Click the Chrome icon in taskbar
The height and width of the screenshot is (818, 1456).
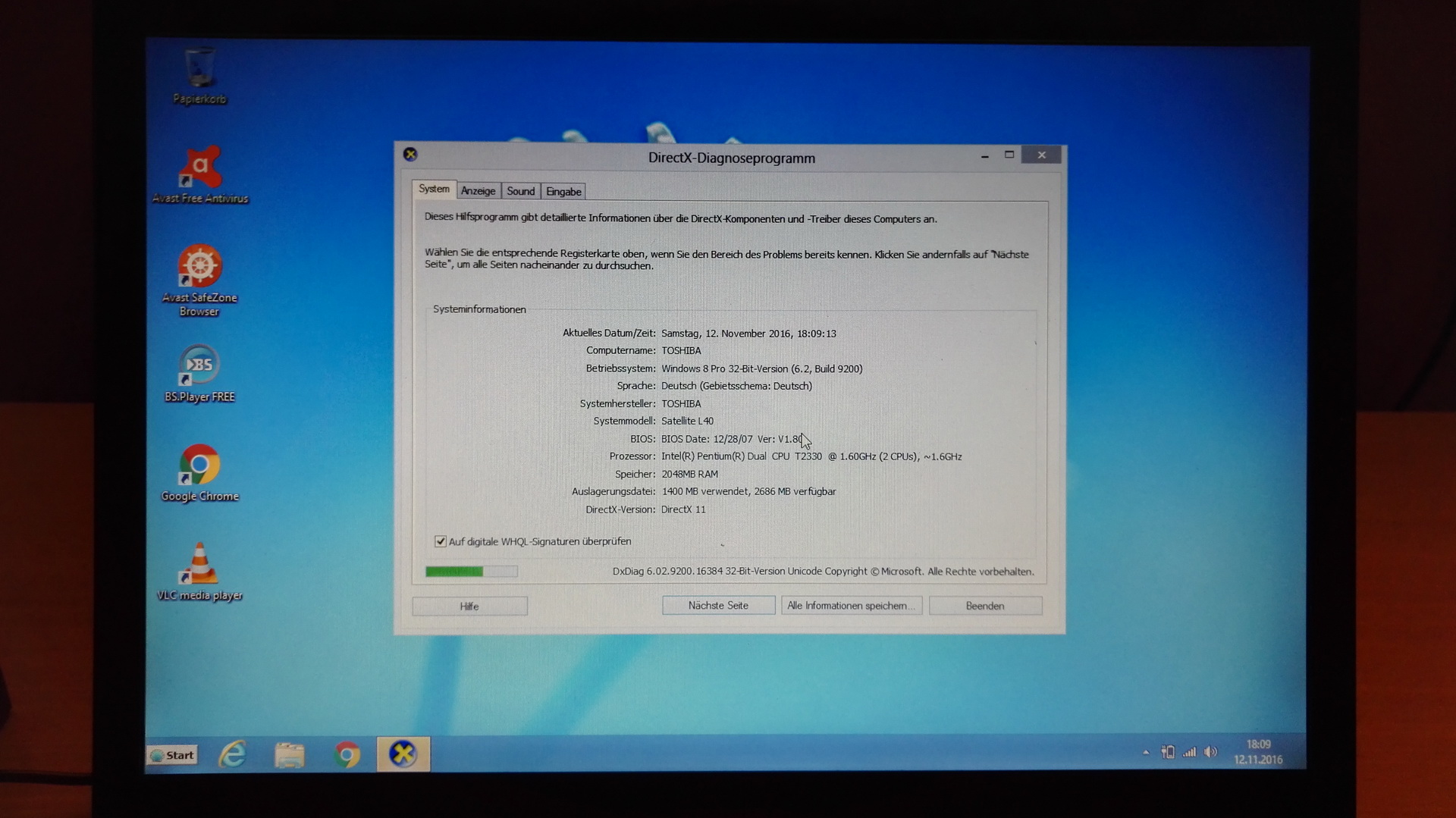(347, 754)
